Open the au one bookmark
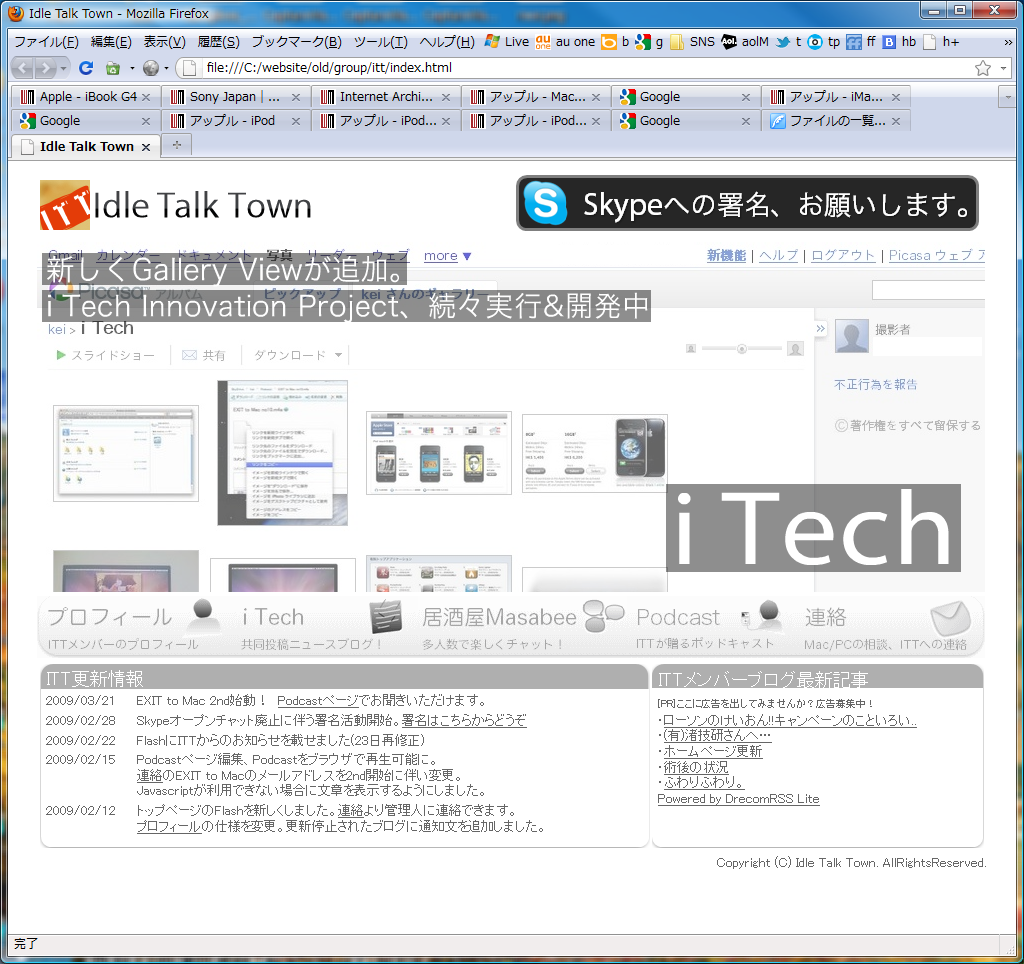This screenshot has height=964, width=1024. click(x=566, y=42)
